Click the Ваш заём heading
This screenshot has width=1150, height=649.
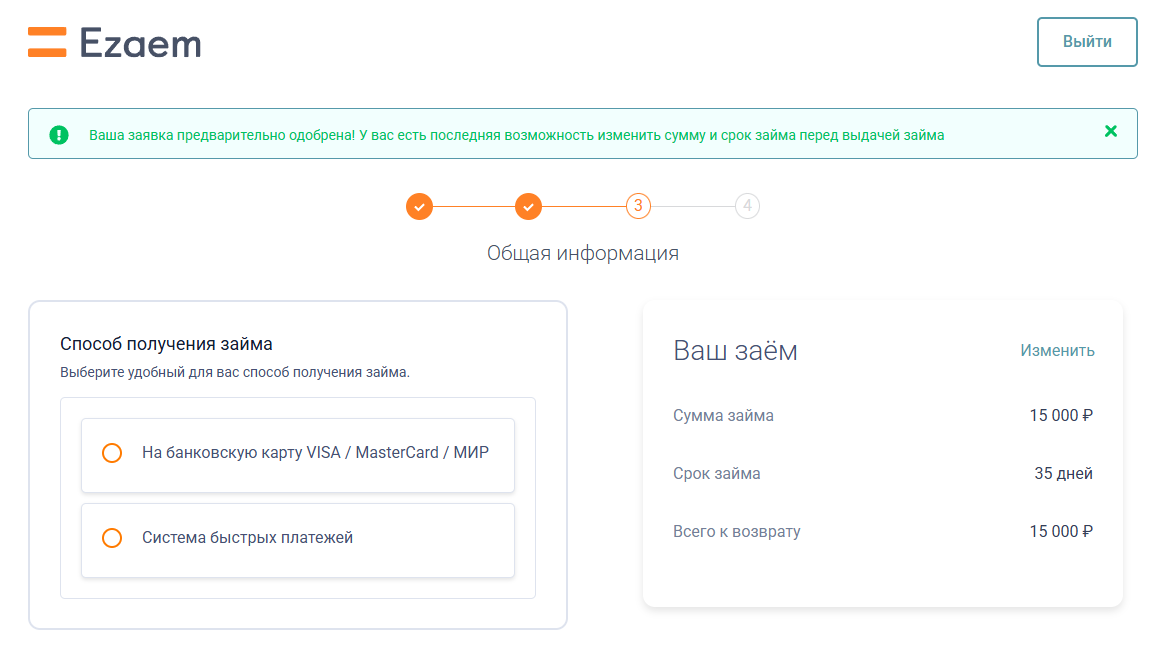click(x=735, y=351)
